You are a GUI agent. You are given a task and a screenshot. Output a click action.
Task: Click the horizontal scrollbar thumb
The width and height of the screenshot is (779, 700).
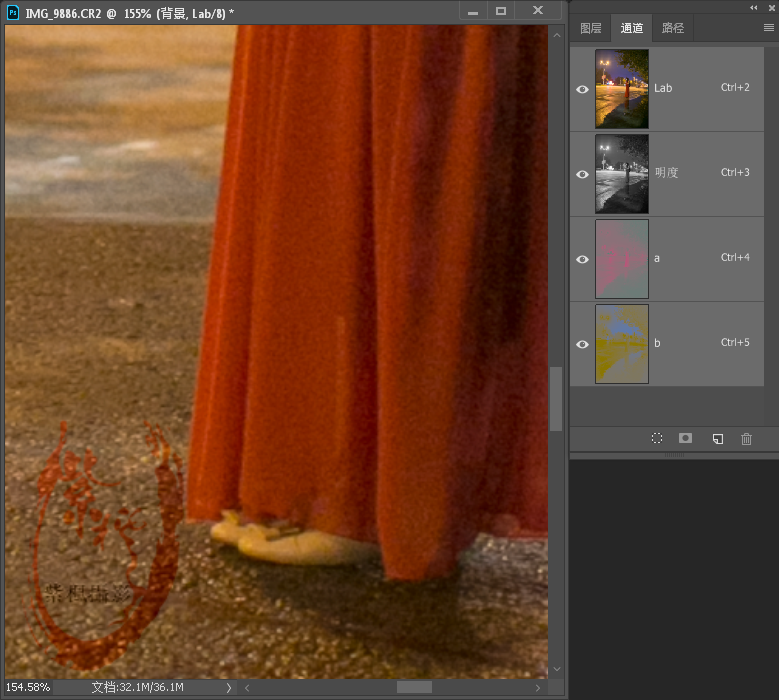[x=414, y=688]
